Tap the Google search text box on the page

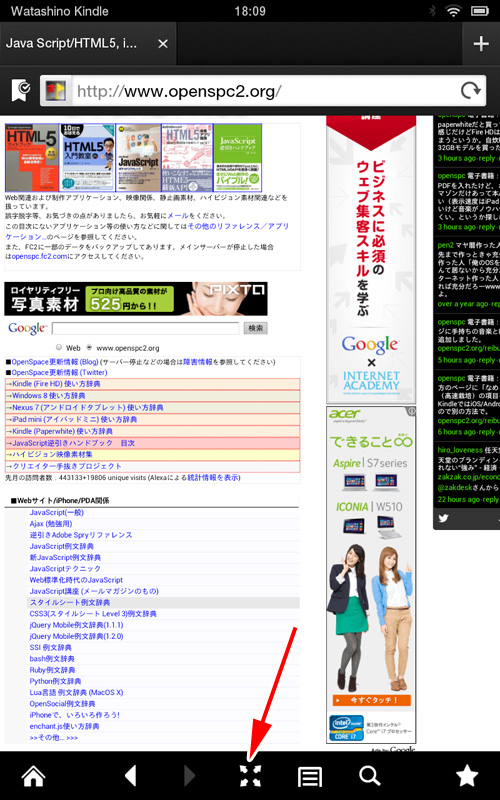(x=145, y=328)
